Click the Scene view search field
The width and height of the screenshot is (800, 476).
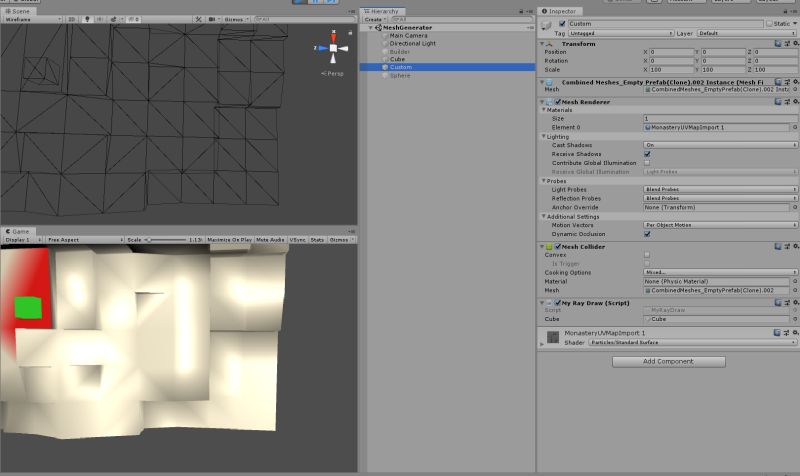[x=304, y=19]
